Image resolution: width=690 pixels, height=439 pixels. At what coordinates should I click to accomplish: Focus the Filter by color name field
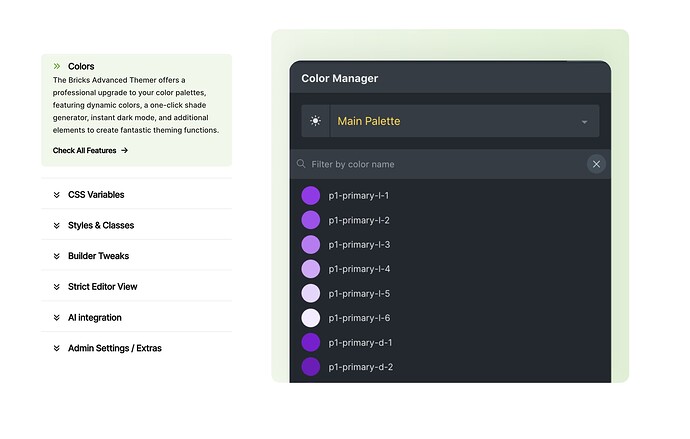(440, 164)
